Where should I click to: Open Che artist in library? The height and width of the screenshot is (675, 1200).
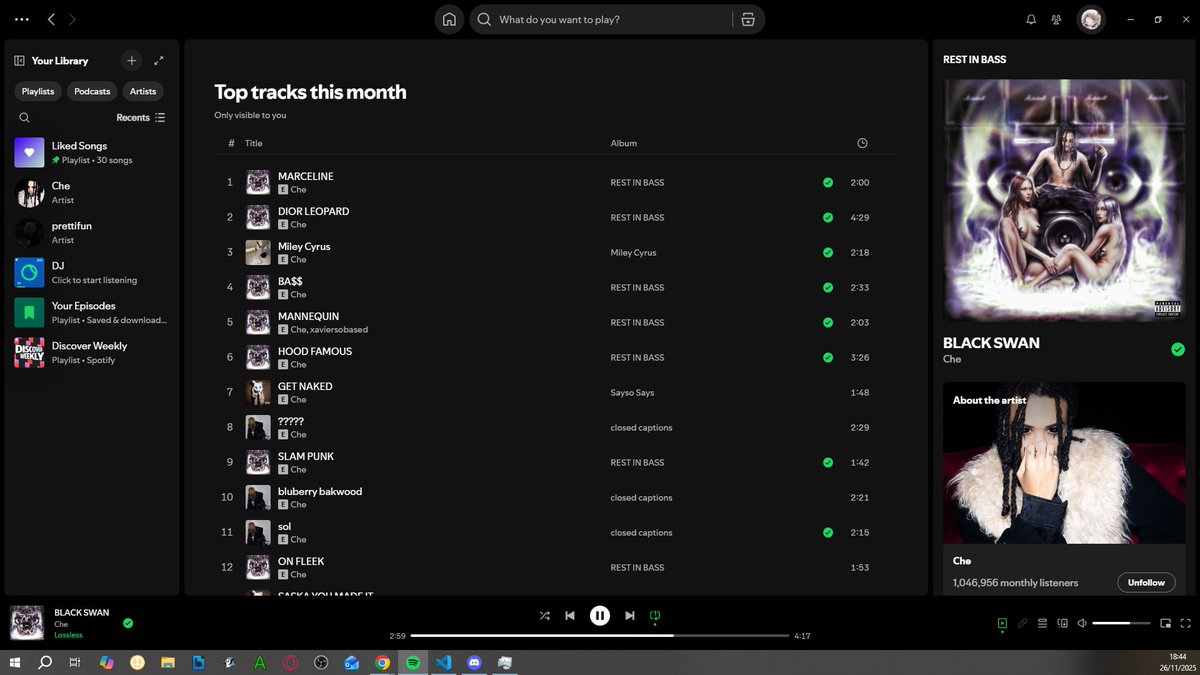point(92,193)
